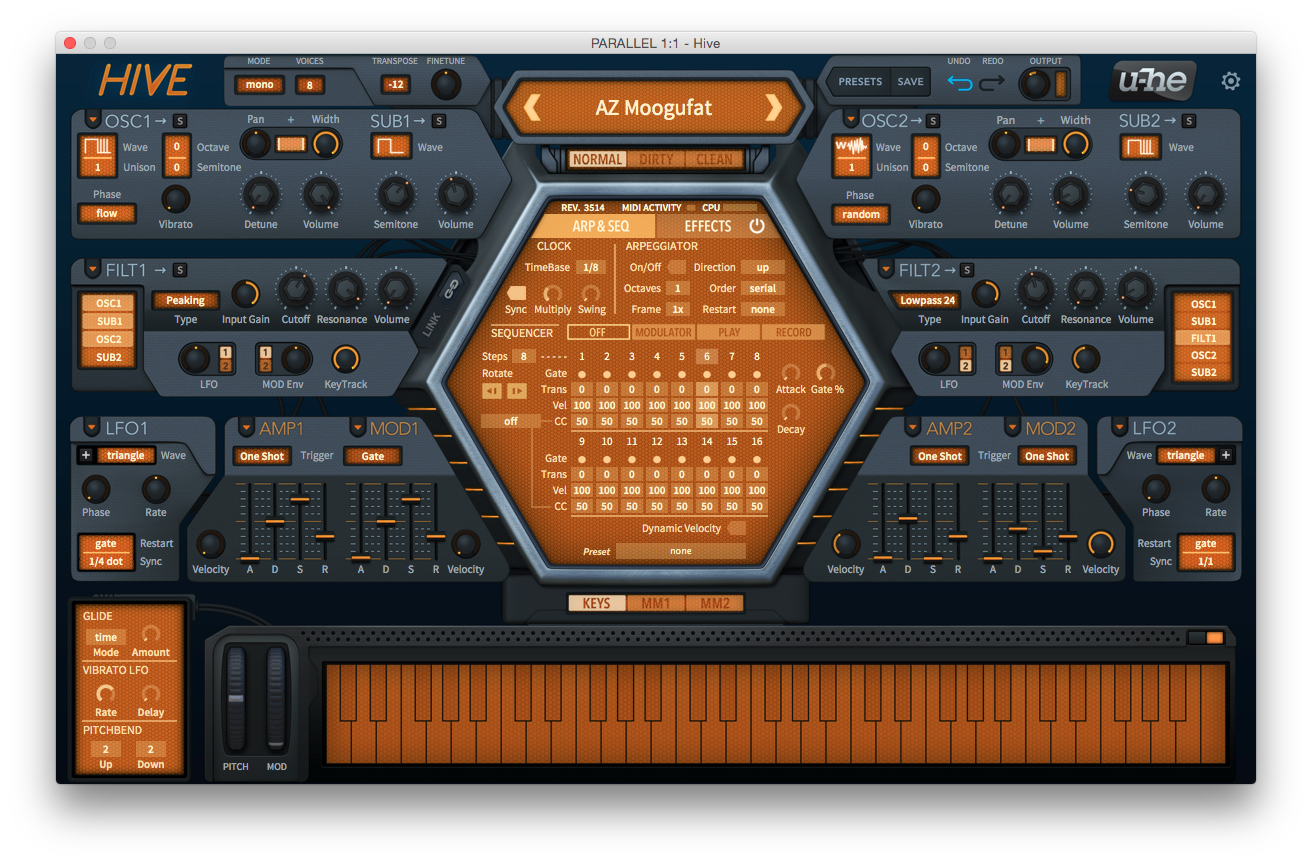
Task: Set sequencer mode to RECORD
Action: click(793, 332)
